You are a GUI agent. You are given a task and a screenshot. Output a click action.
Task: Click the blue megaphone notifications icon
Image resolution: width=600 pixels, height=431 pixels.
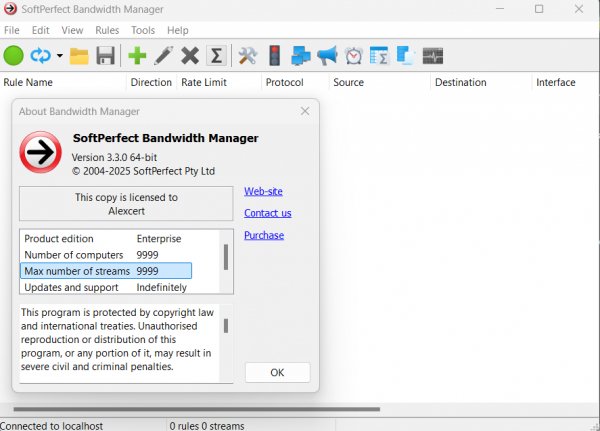[327, 56]
